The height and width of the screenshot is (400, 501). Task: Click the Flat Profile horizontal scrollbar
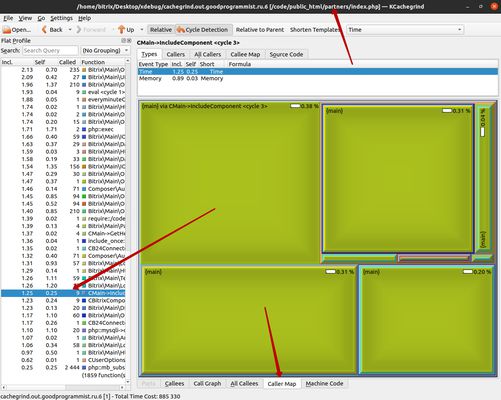click(x=63, y=388)
